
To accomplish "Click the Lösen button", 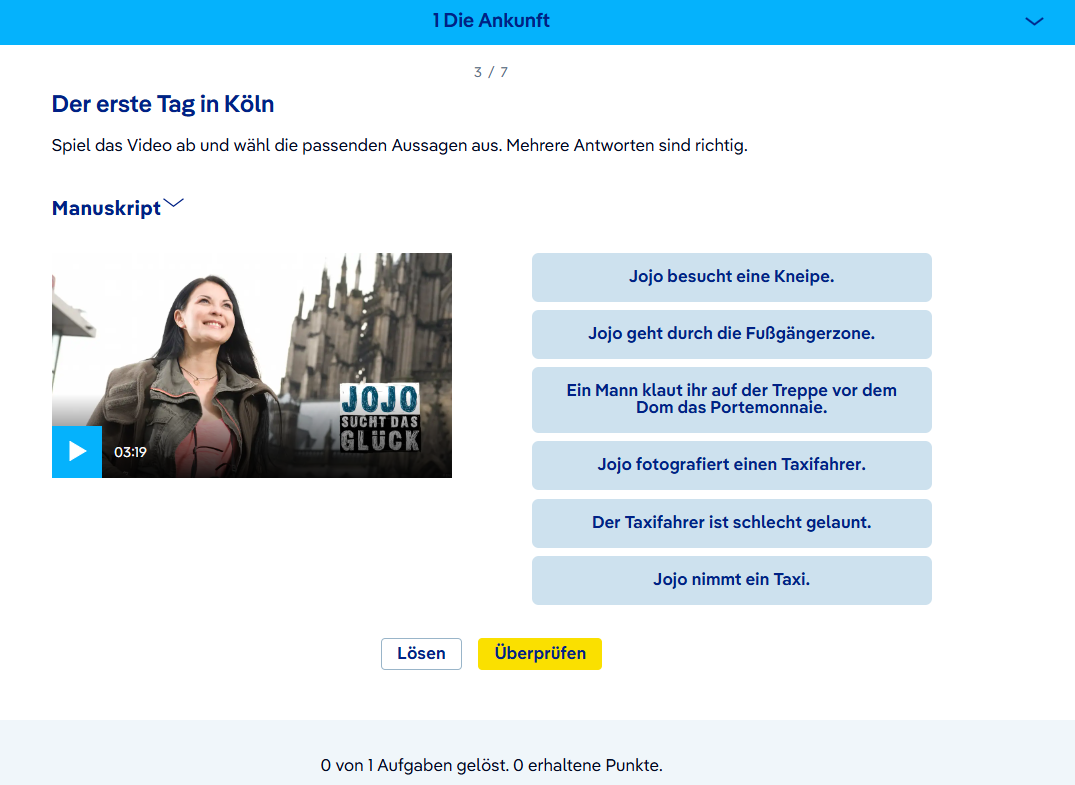I will [x=422, y=653].
